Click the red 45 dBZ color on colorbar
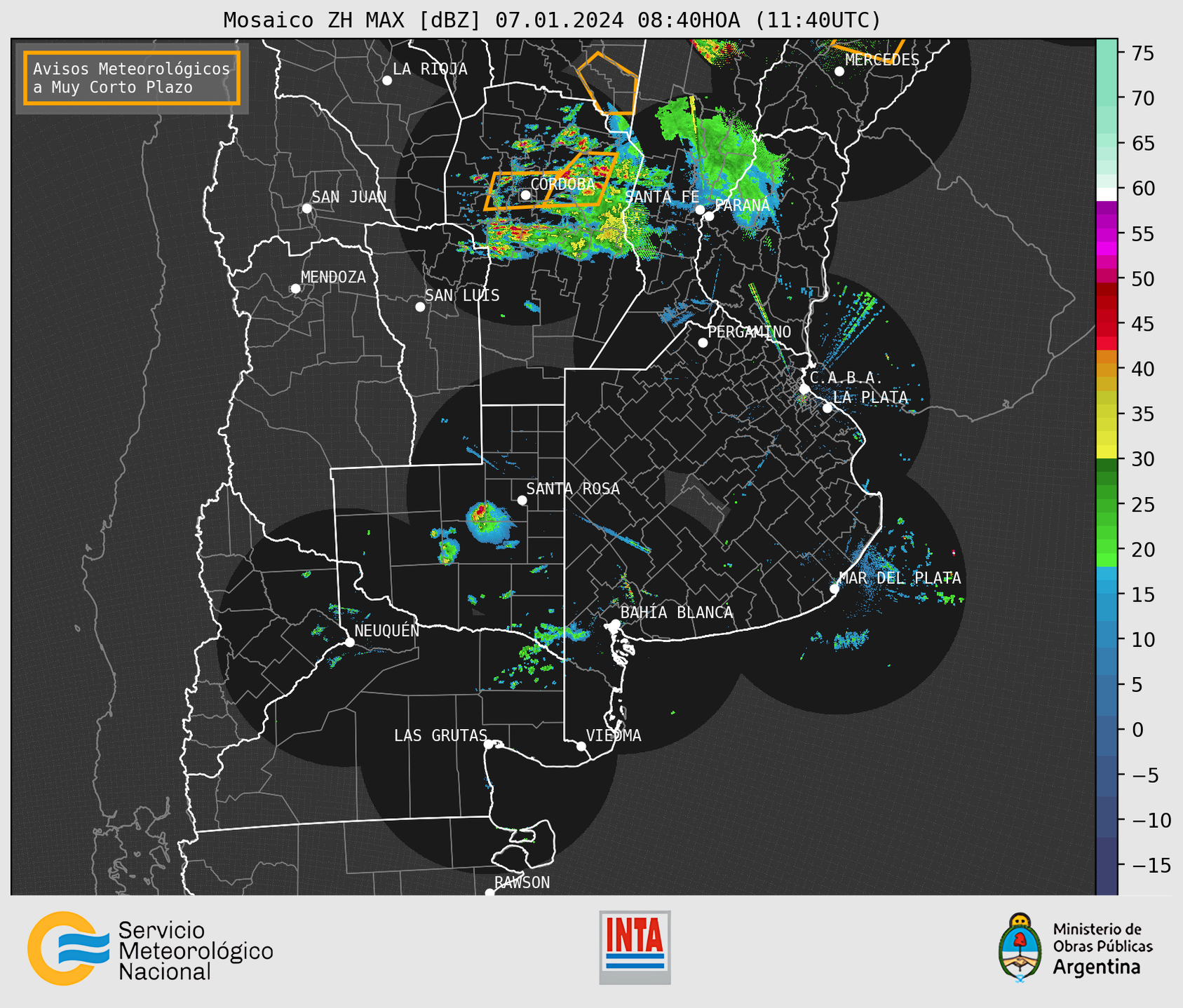 click(x=1107, y=324)
